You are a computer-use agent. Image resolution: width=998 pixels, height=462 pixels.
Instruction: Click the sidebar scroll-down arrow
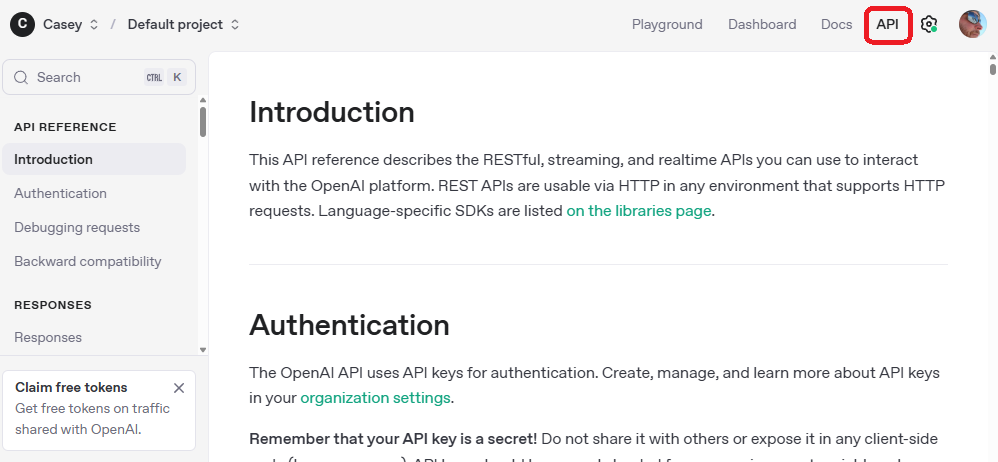click(x=203, y=350)
